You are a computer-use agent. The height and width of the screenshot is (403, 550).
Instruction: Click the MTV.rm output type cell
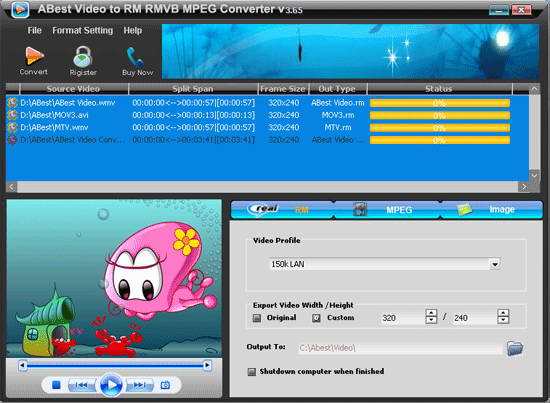coord(338,127)
